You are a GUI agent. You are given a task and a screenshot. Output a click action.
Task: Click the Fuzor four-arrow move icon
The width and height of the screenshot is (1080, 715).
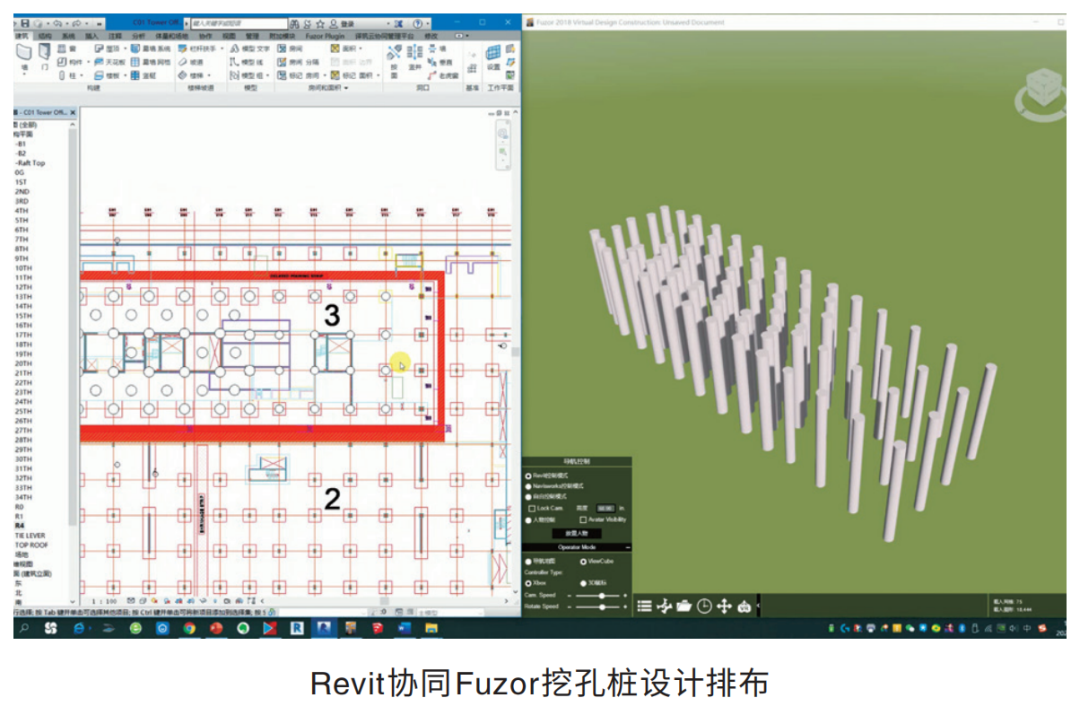pos(724,606)
